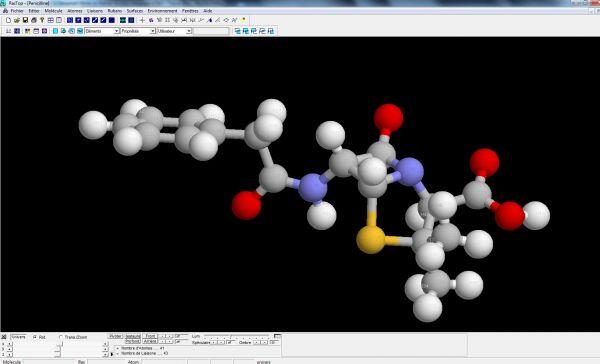Image resolution: width=600 pixels, height=364 pixels.
Task: Click the crosshair center tool icon
Action: click(142, 20)
